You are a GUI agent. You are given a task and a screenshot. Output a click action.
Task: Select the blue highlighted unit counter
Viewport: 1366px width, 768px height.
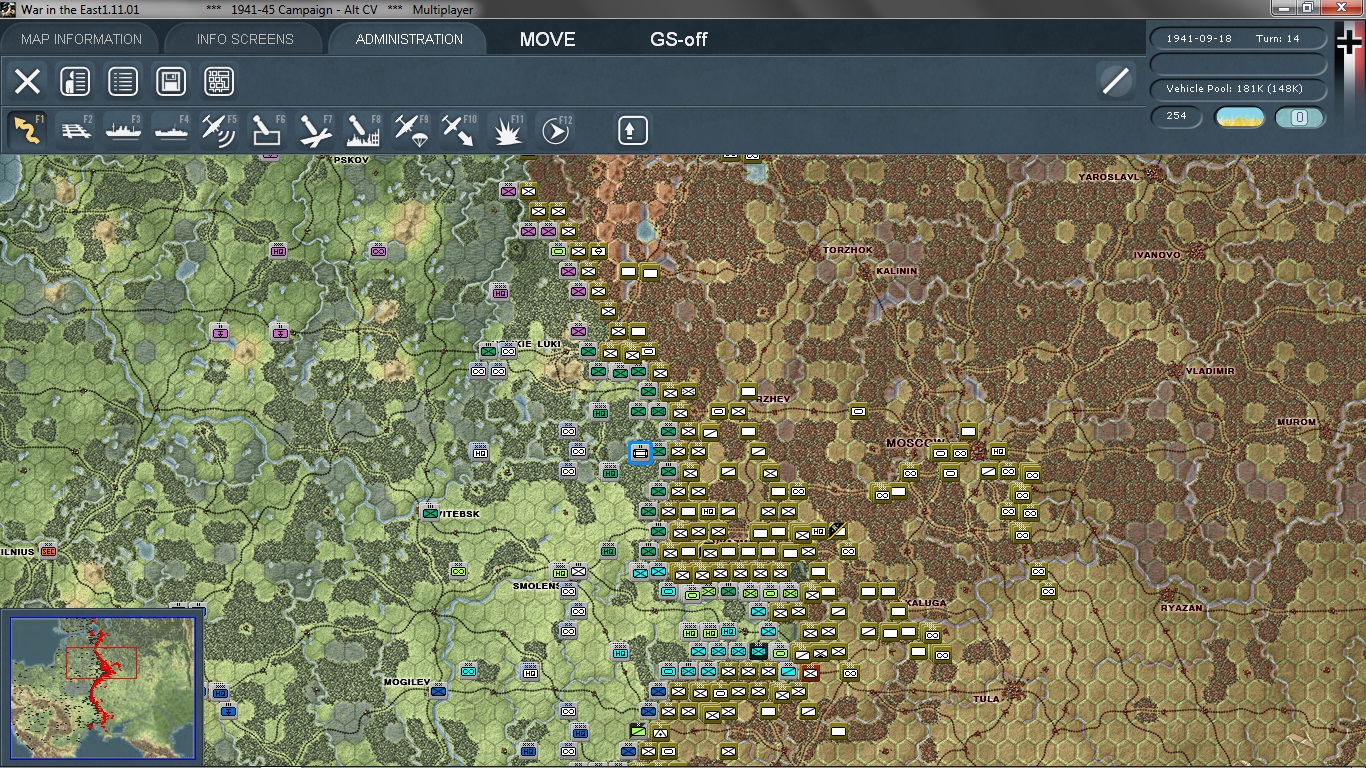(640, 453)
